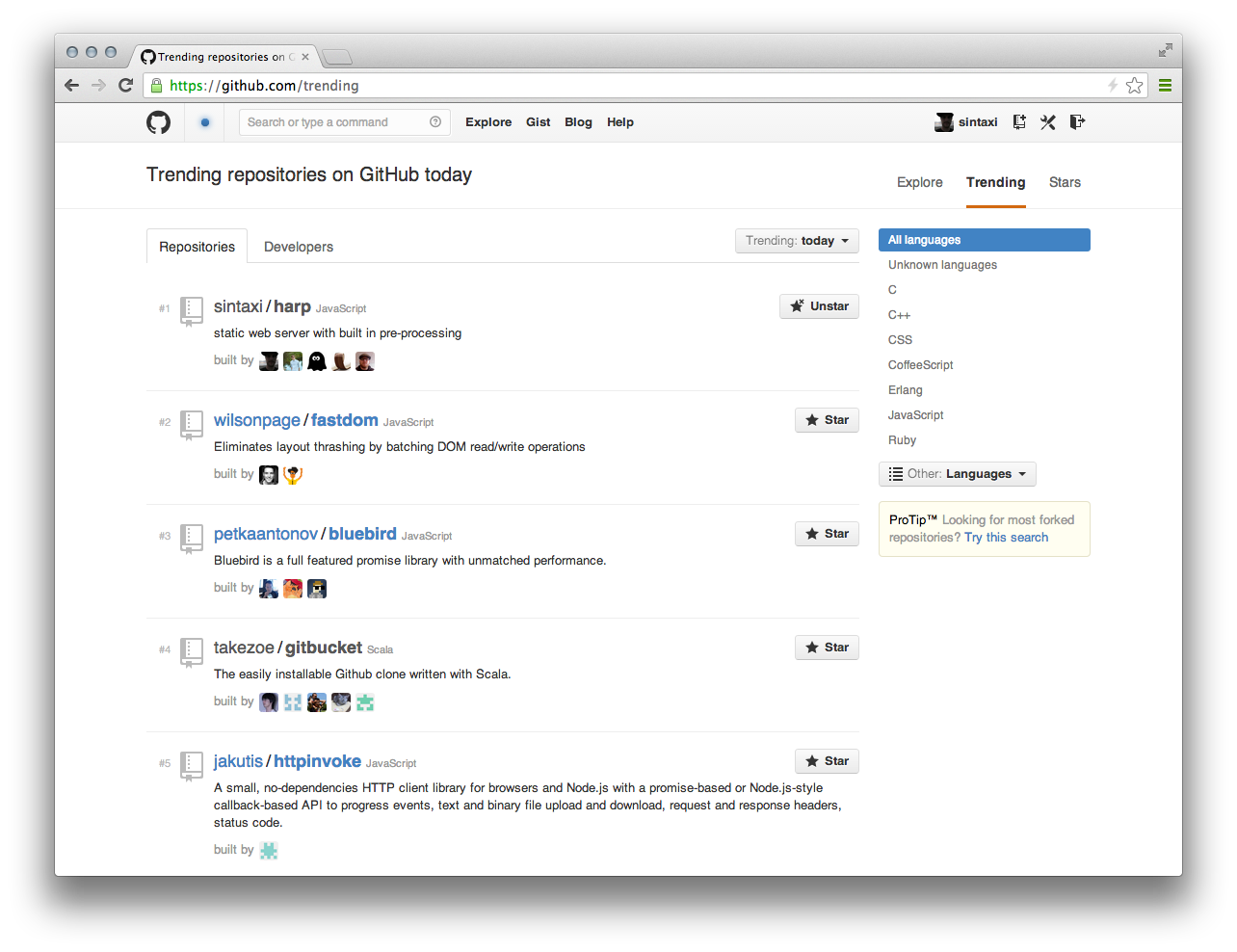Filter trending by C language
This screenshot has height=952, width=1237.
tap(892, 290)
